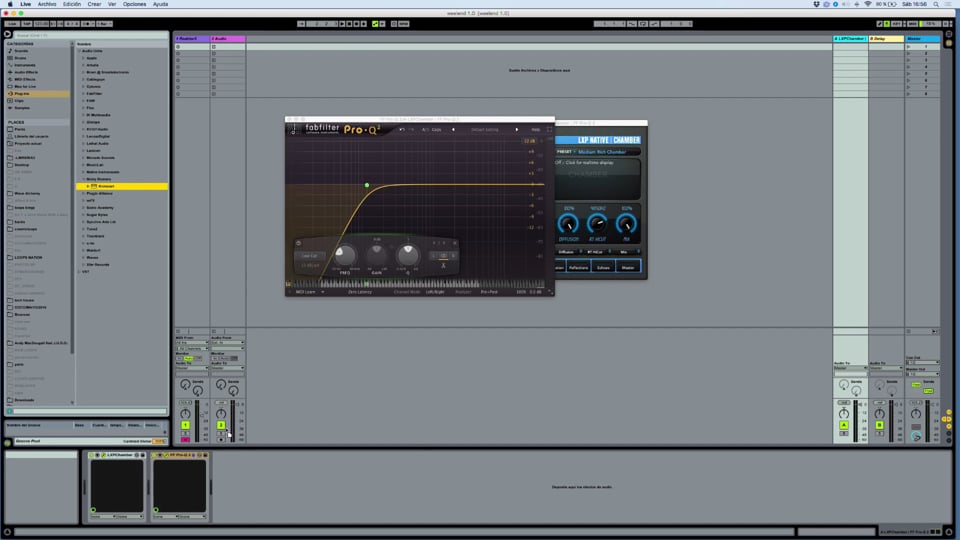Open track 1 MIDI From dropdown

pyautogui.click(x=192, y=342)
